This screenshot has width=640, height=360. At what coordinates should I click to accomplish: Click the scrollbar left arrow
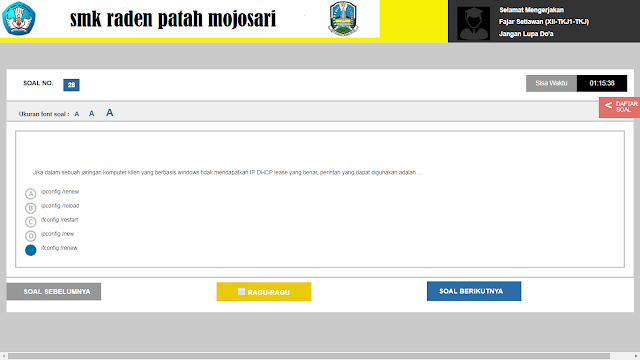pyautogui.click(x=4, y=356)
